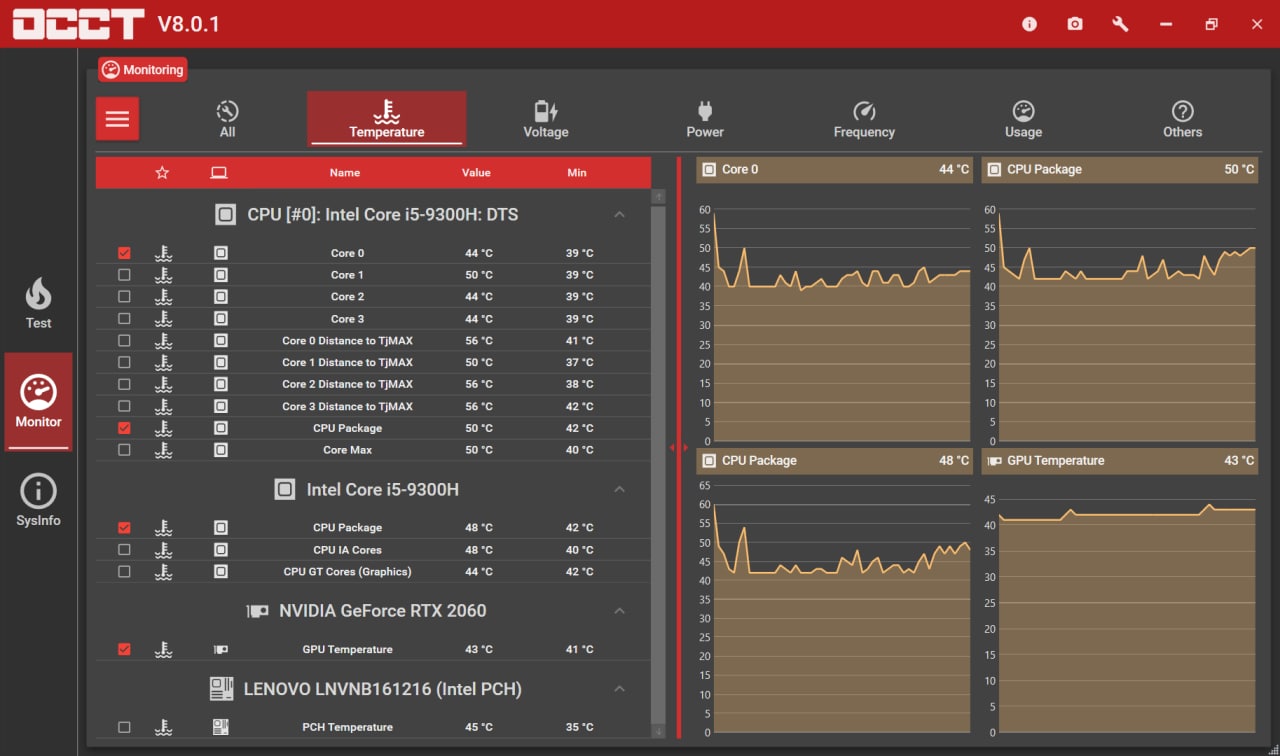Check the CPU IA Cores checkbox

[124, 550]
